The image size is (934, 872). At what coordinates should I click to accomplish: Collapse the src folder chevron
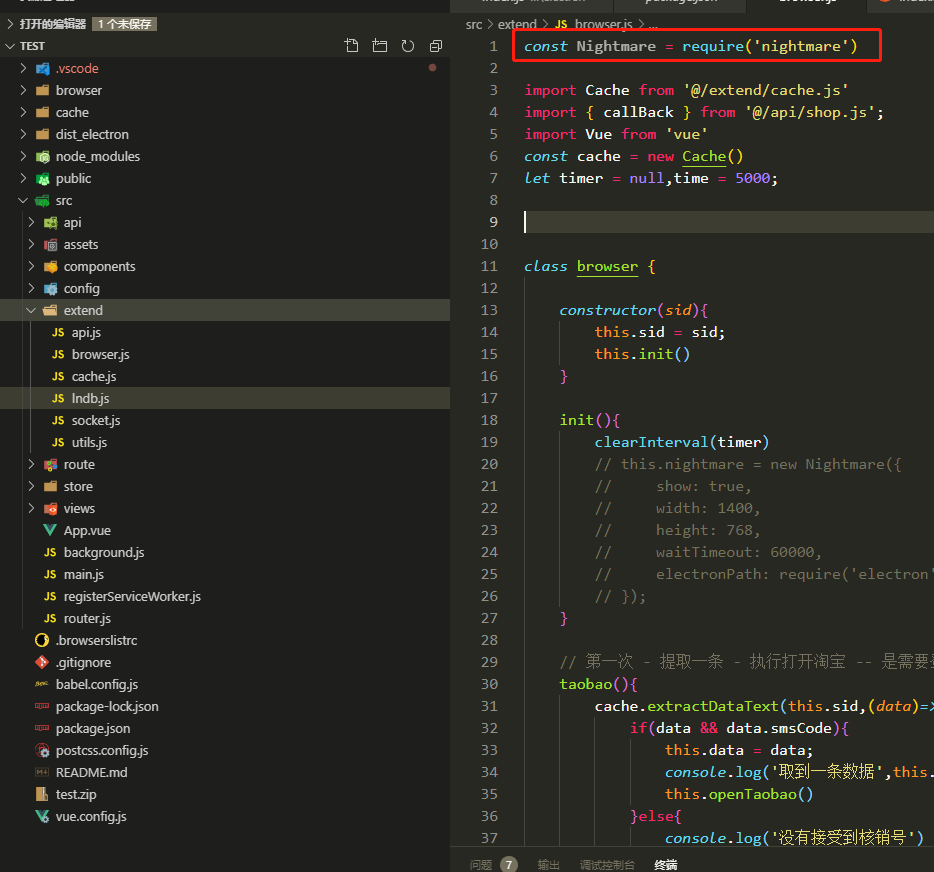click(23, 201)
